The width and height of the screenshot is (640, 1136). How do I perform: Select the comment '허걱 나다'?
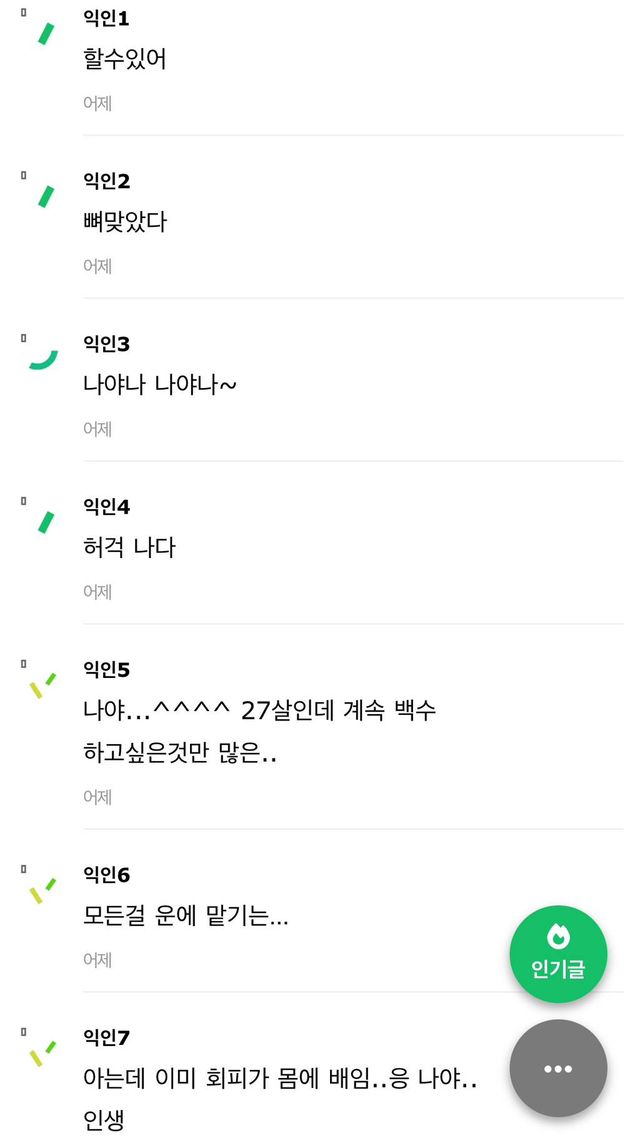point(129,547)
